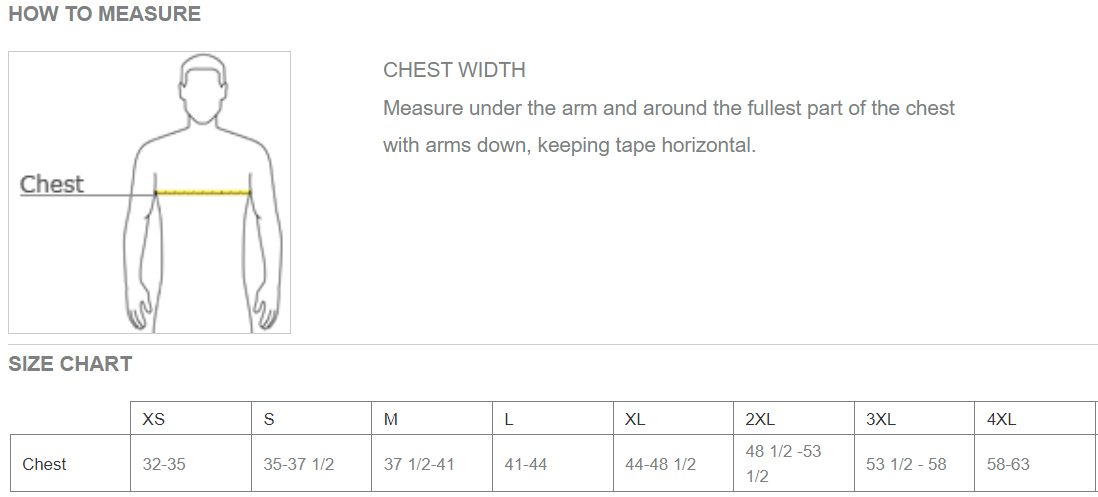Click the Chest row label in table
1098x497 pixels.
tap(45, 464)
